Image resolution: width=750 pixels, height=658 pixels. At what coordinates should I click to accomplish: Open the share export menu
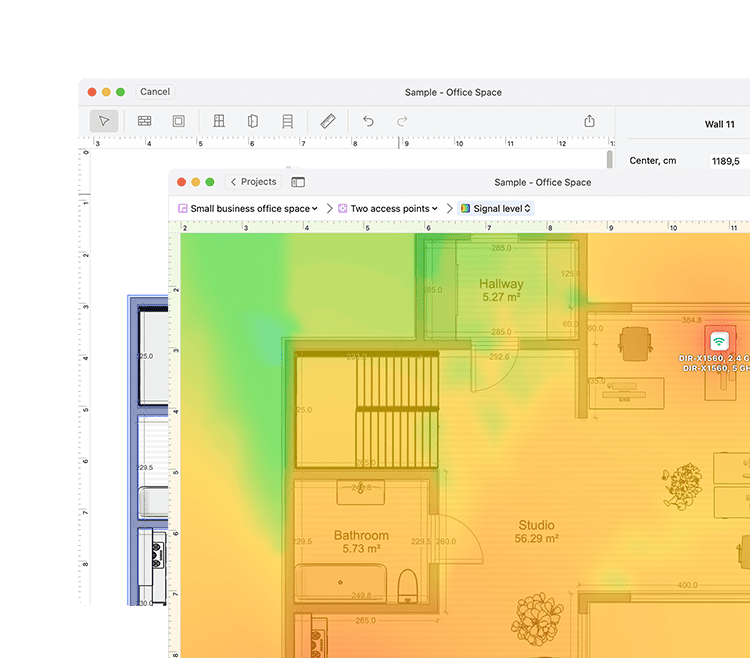589,121
